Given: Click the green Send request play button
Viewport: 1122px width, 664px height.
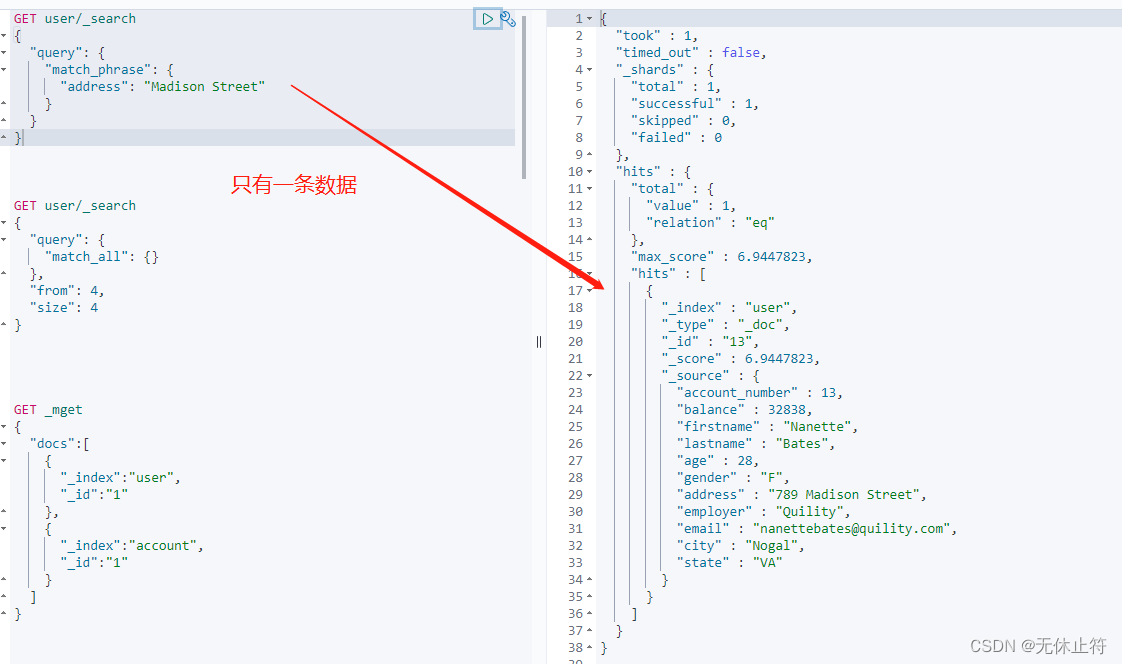Looking at the screenshot, I should pos(487,19).
